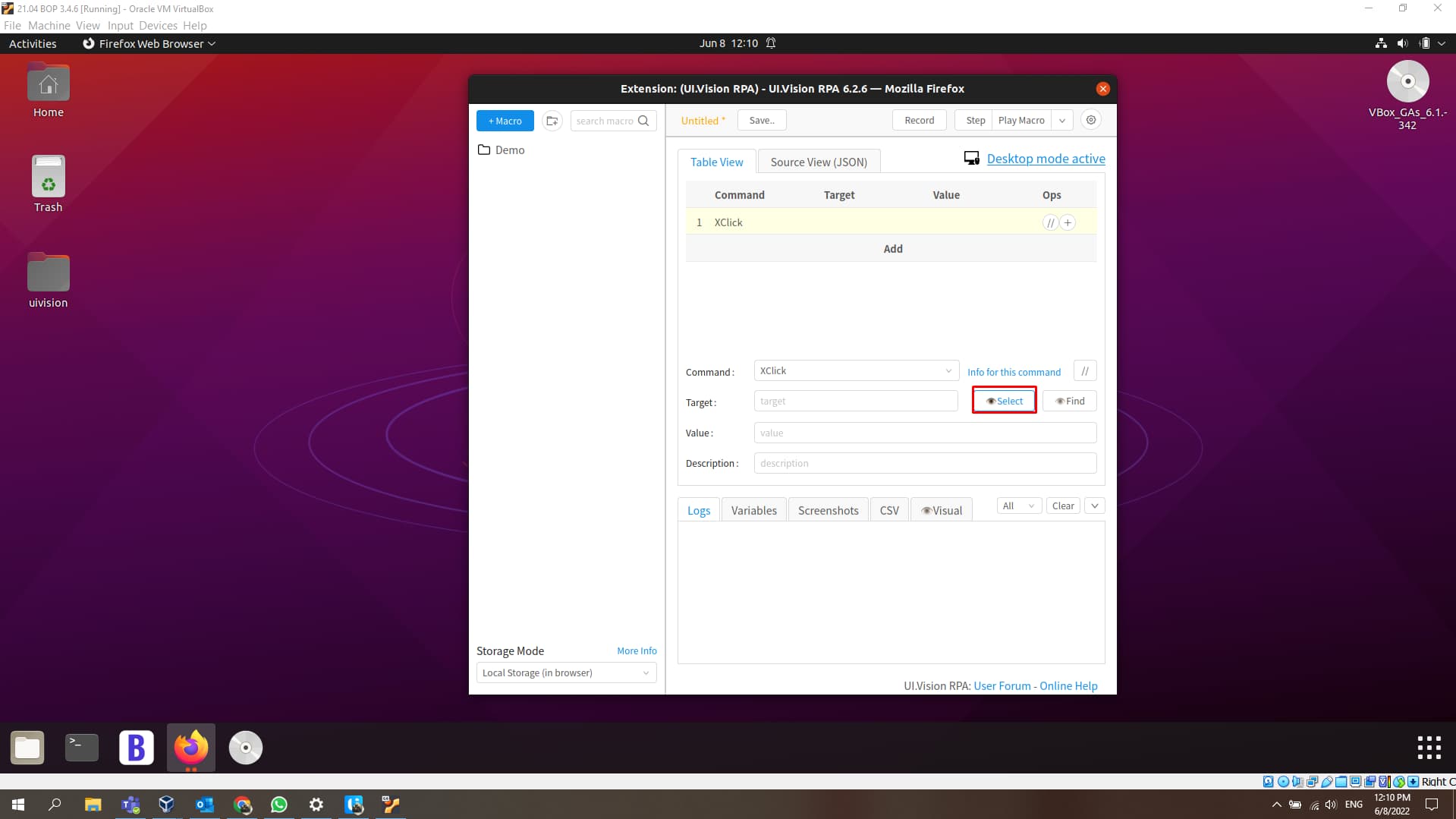The image size is (1456, 819).
Task: Switch to the Variables tab
Action: coord(753,510)
